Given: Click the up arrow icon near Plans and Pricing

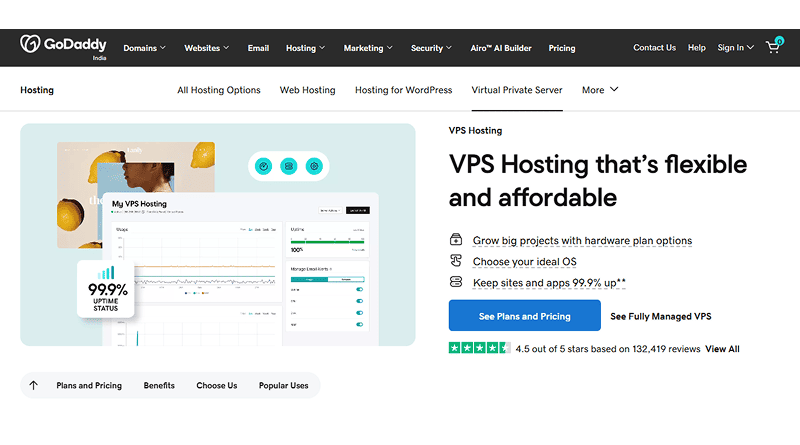Looking at the screenshot, I should click(34, 385).
